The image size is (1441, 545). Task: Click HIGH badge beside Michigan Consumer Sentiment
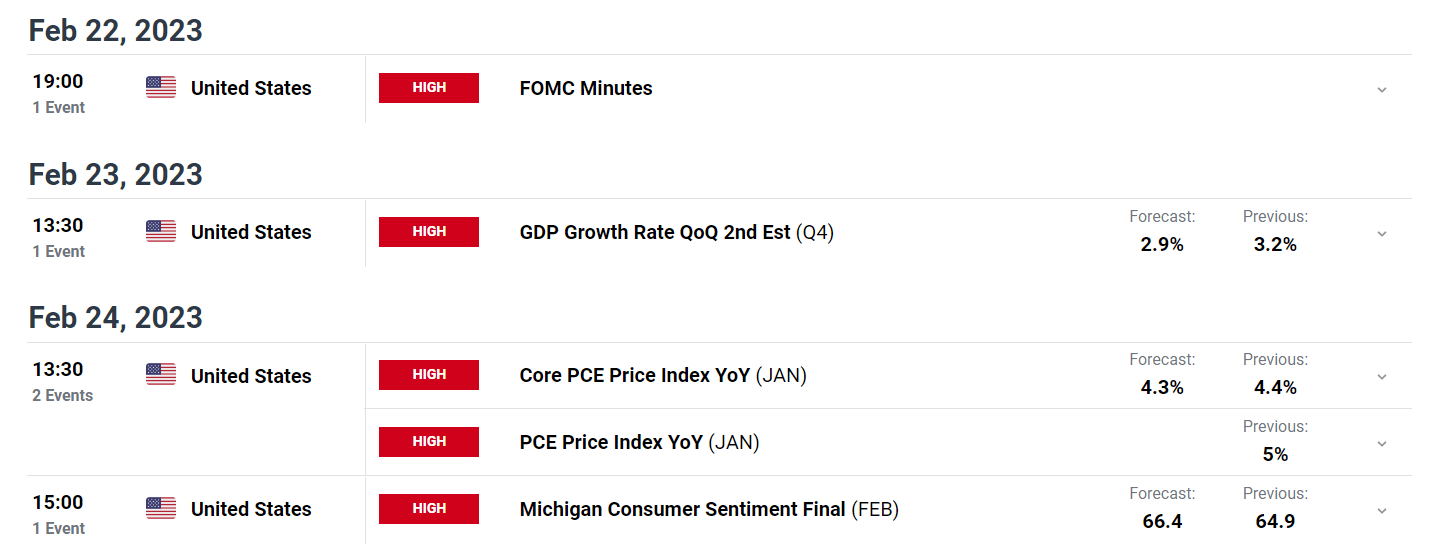click(429, 509)
